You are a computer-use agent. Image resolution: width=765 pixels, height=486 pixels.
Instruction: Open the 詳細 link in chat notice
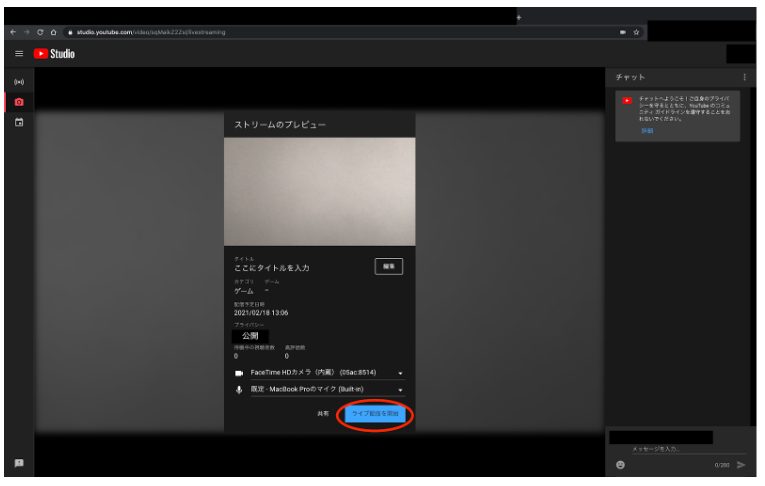[647, 130]
